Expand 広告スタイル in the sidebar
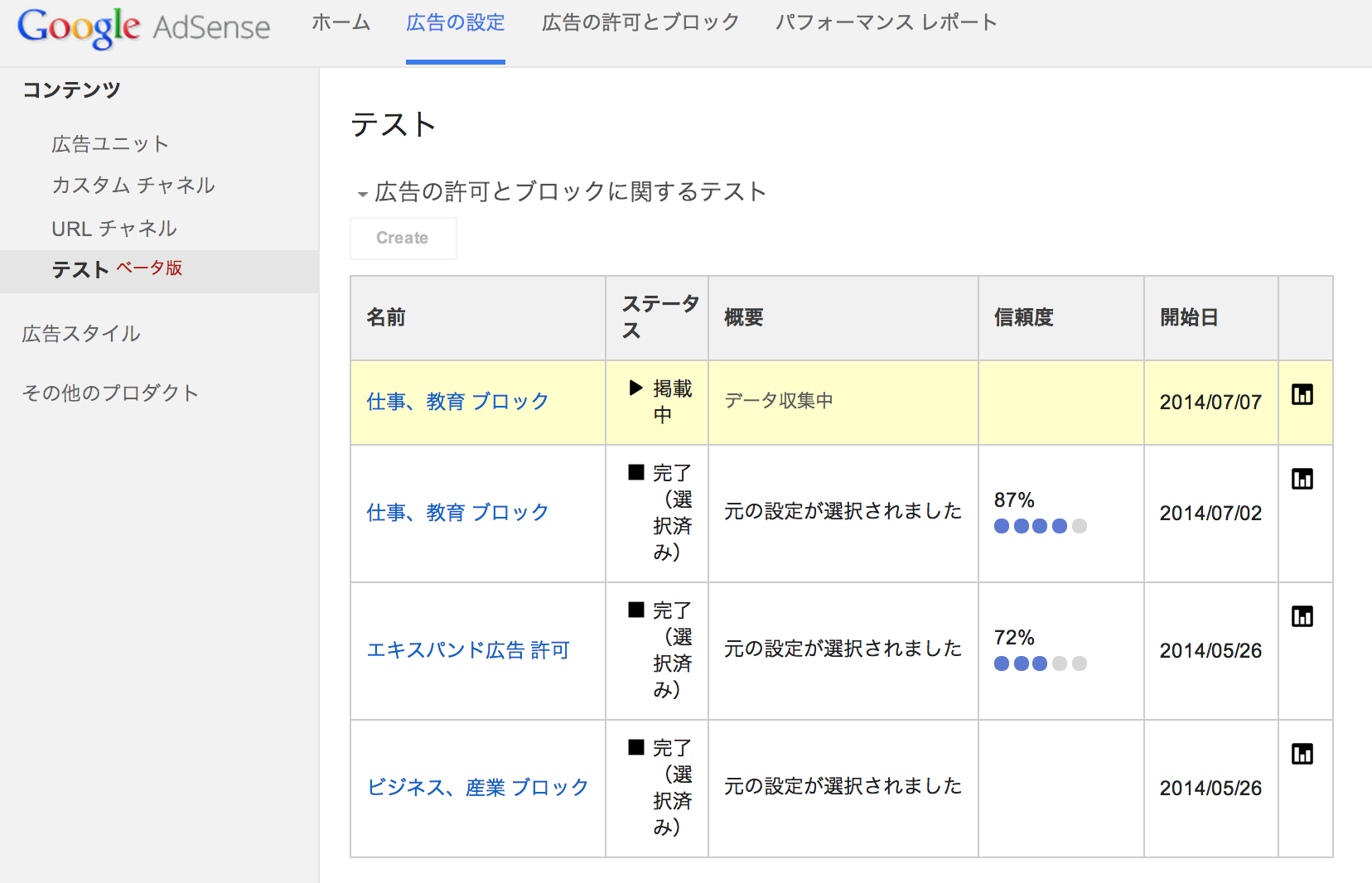This screenshot has height=883, width=1372. point(81,334)
